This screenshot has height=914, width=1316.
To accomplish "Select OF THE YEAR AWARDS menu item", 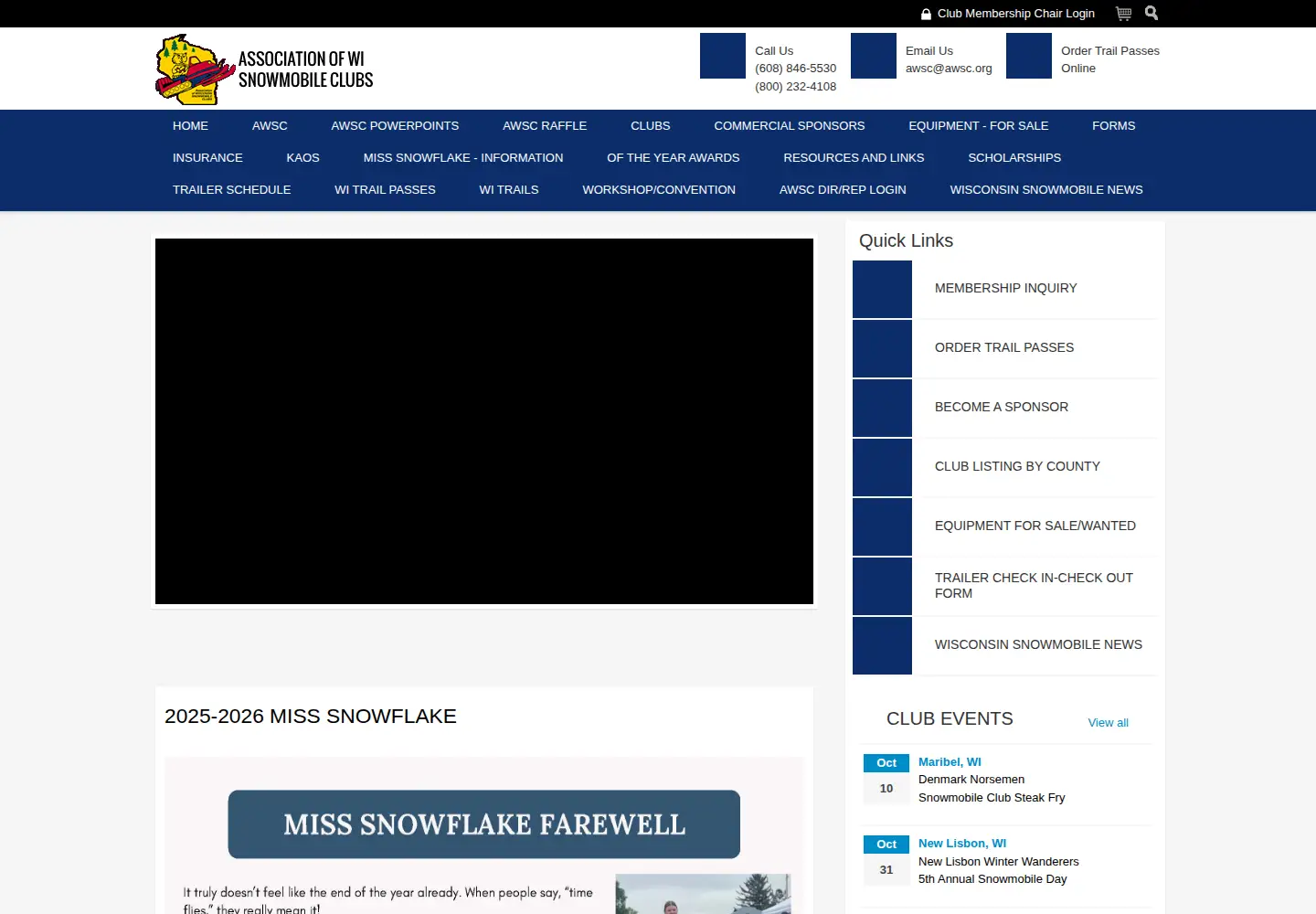I will pyautogui.click(x=674, y=158).
